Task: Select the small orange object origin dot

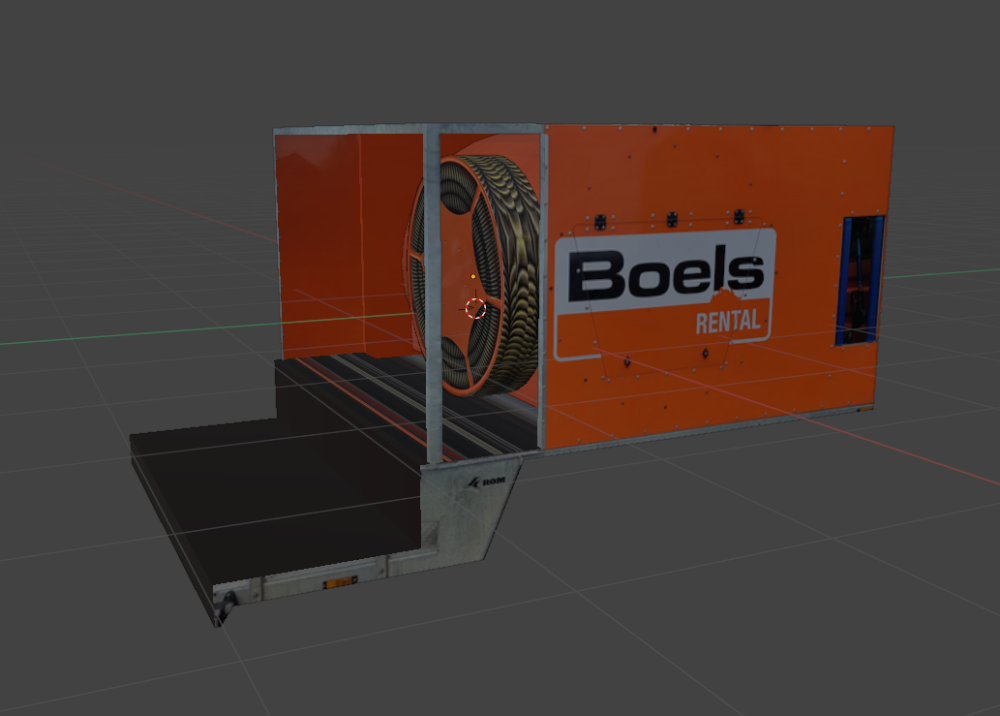Action: coord(470,271)
